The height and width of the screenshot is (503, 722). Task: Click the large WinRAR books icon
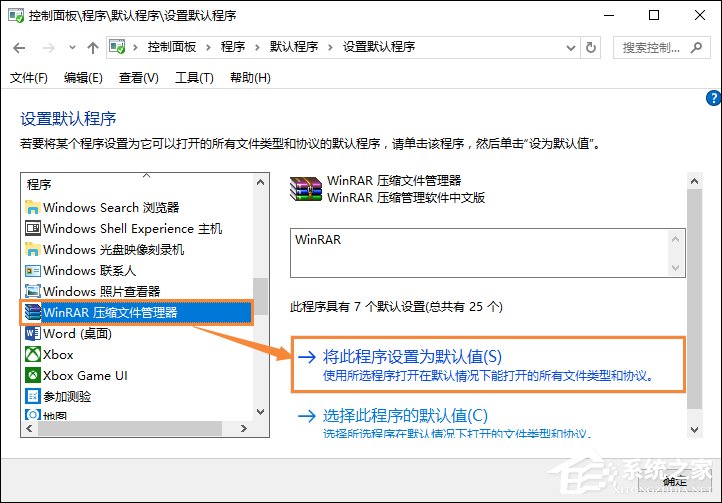tap(306, 189)
